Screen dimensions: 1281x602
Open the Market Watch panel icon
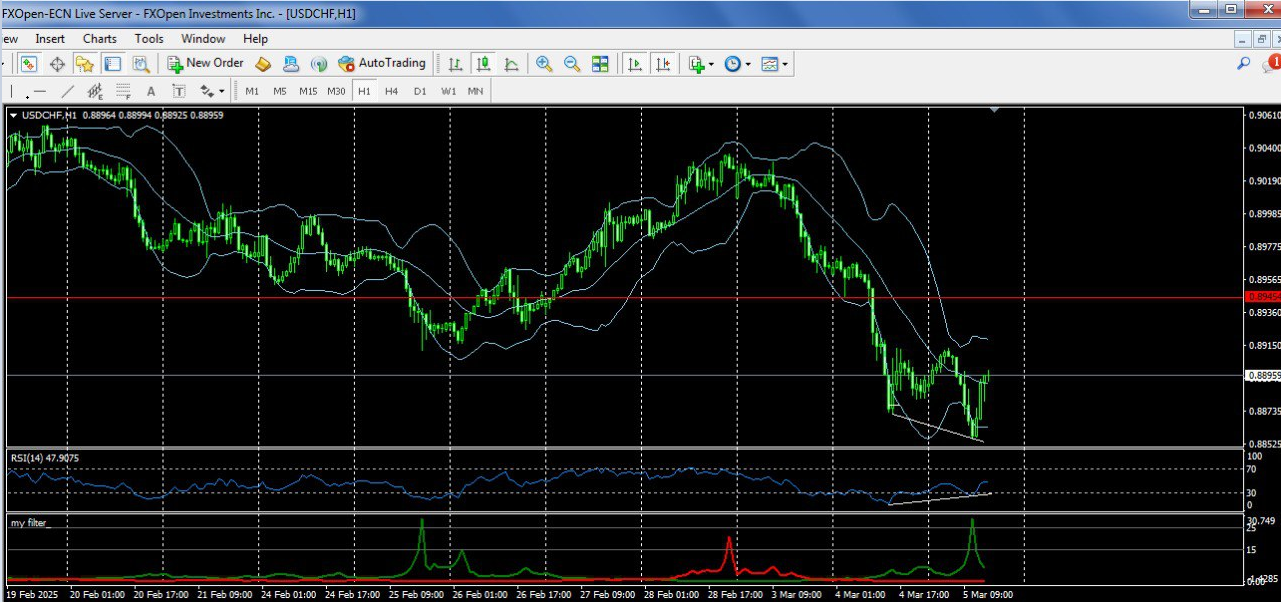click(29, 64)
